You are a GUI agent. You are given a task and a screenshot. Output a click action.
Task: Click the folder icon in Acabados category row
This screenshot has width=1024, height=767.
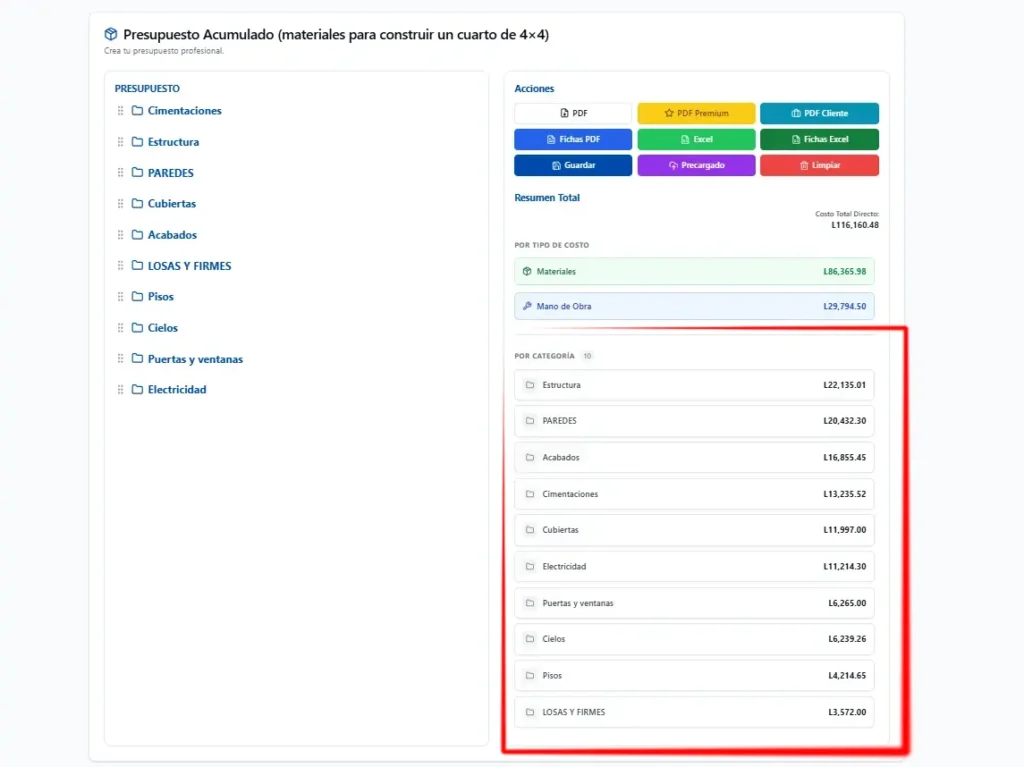(x=530, y=458)
